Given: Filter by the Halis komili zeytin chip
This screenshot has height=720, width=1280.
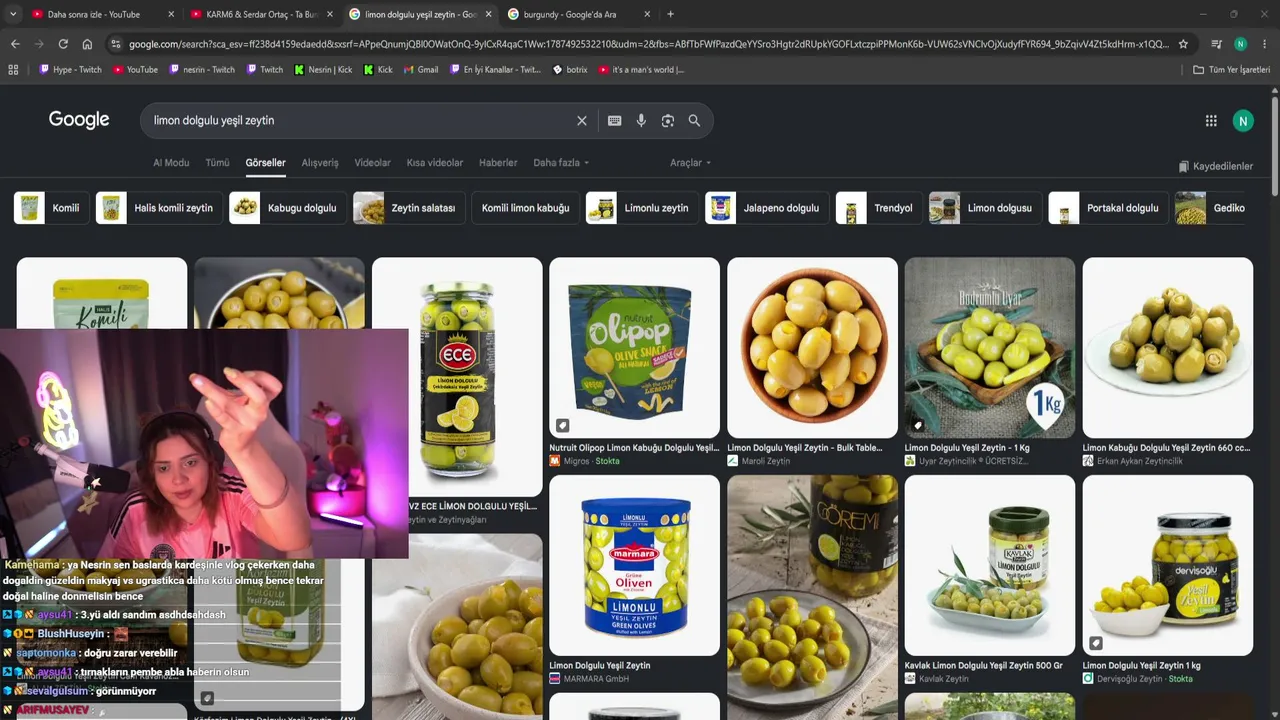Looking at the screenshot, I should (159, 208).
